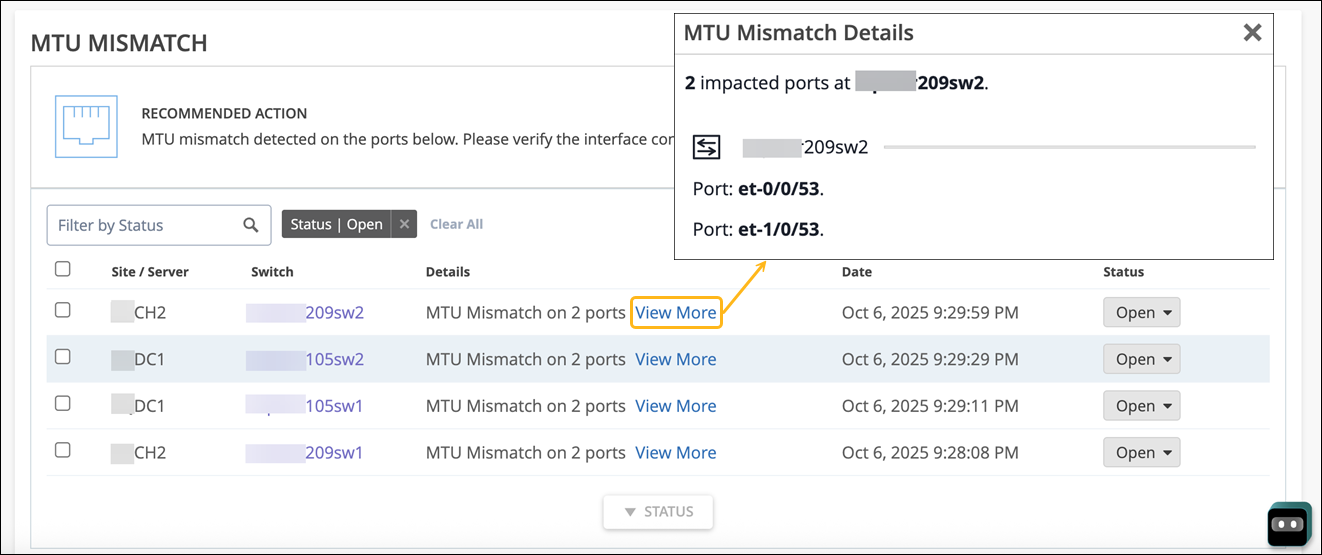Image resolution: width=1322 pixels, height=555 pixels.
Task: Expand Open status dropdown for 105sw2
Action: [x=1141, y=359]
